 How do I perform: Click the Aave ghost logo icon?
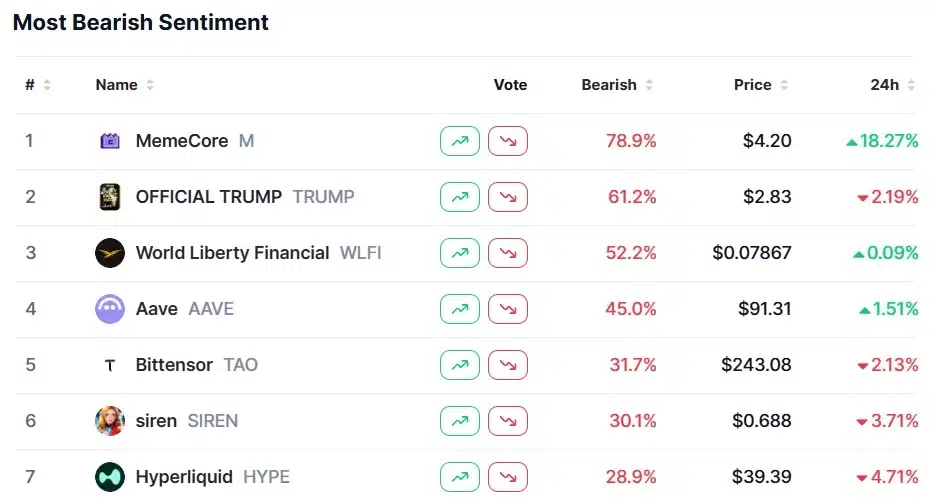[x=110, y=309]
